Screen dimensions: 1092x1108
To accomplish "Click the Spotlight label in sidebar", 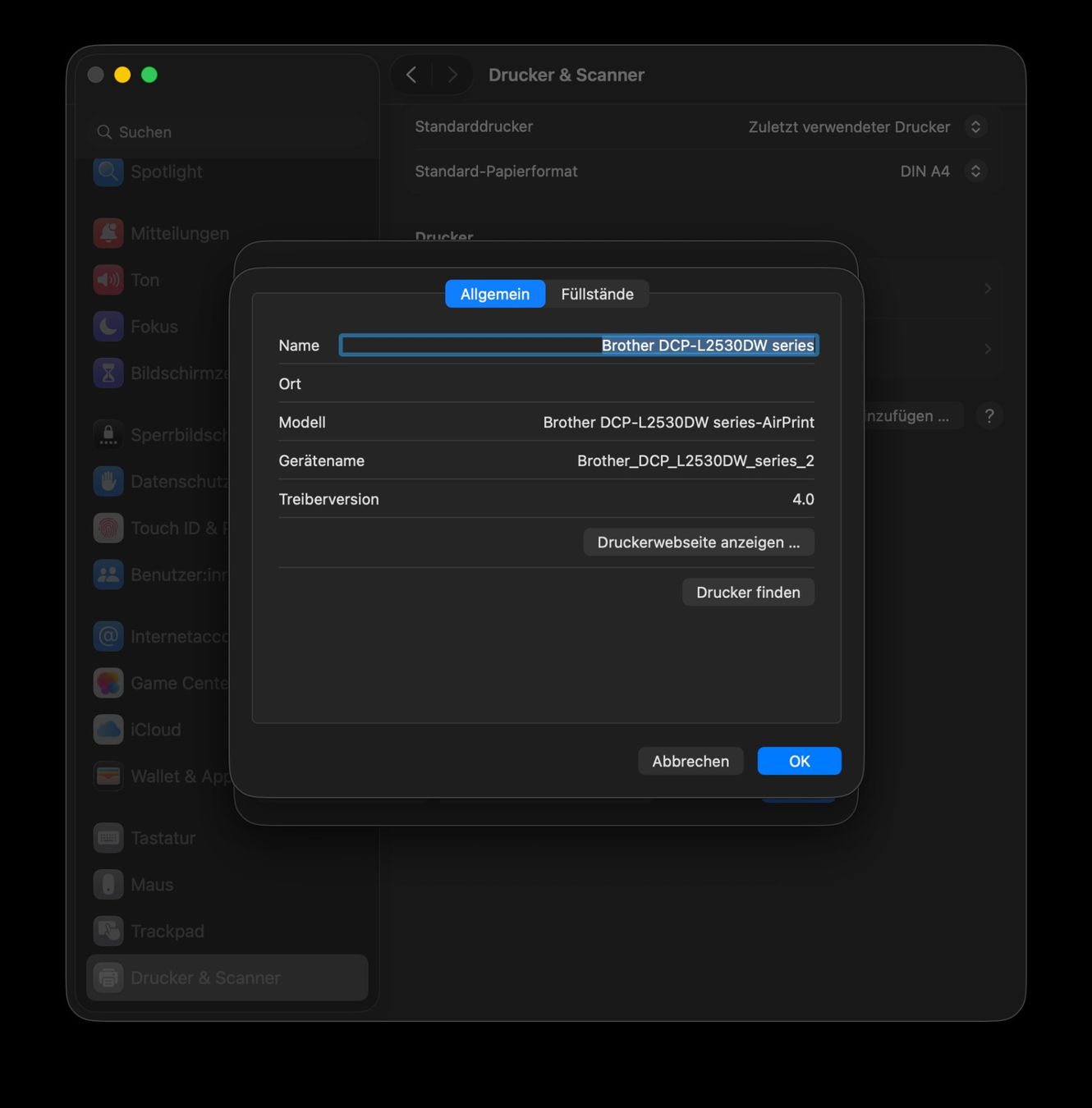I will [x=167, y=172].
